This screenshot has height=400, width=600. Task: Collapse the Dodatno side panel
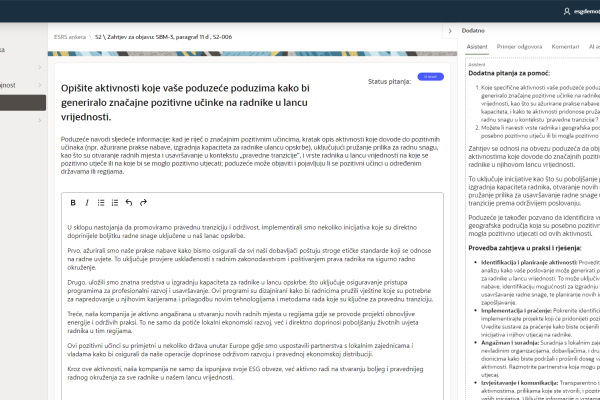coord(450,32)
